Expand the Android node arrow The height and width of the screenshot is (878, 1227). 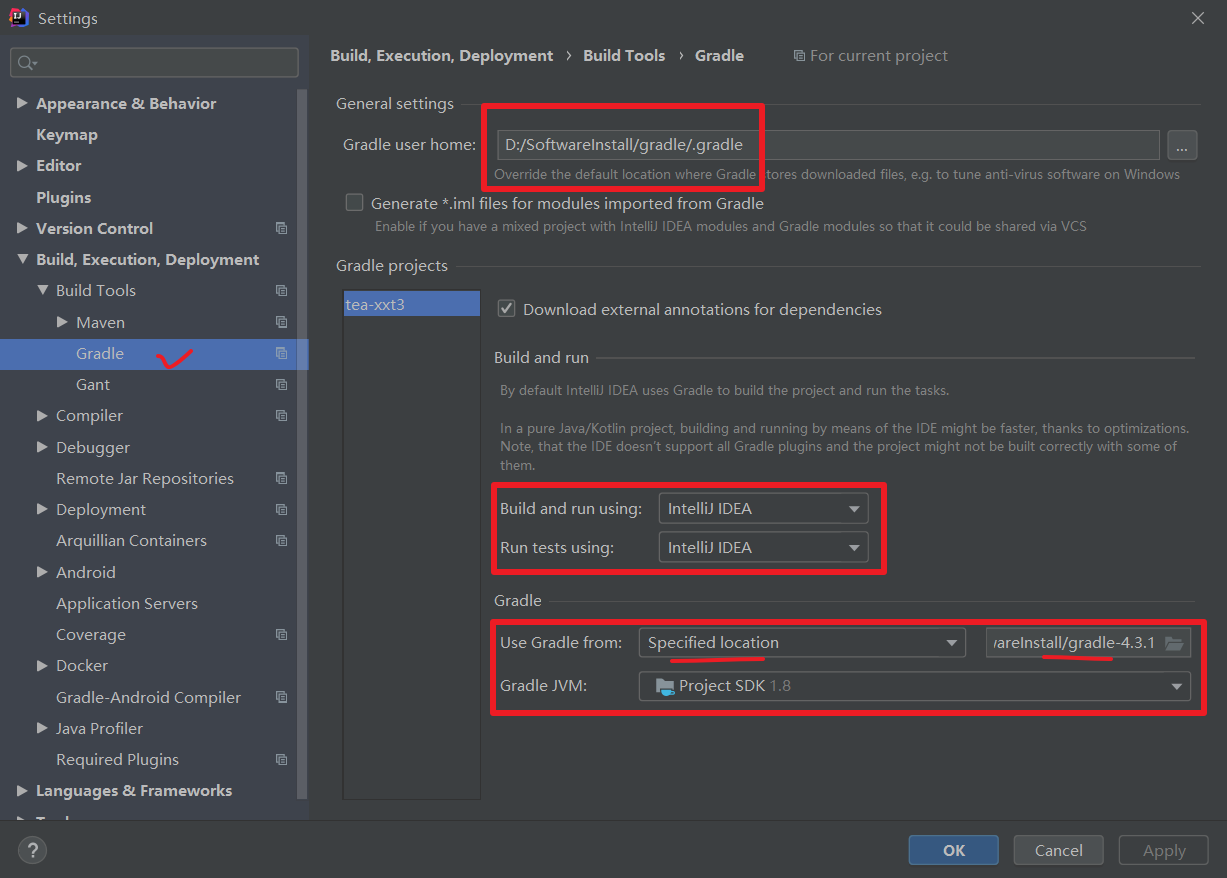(x=42, y=572)
